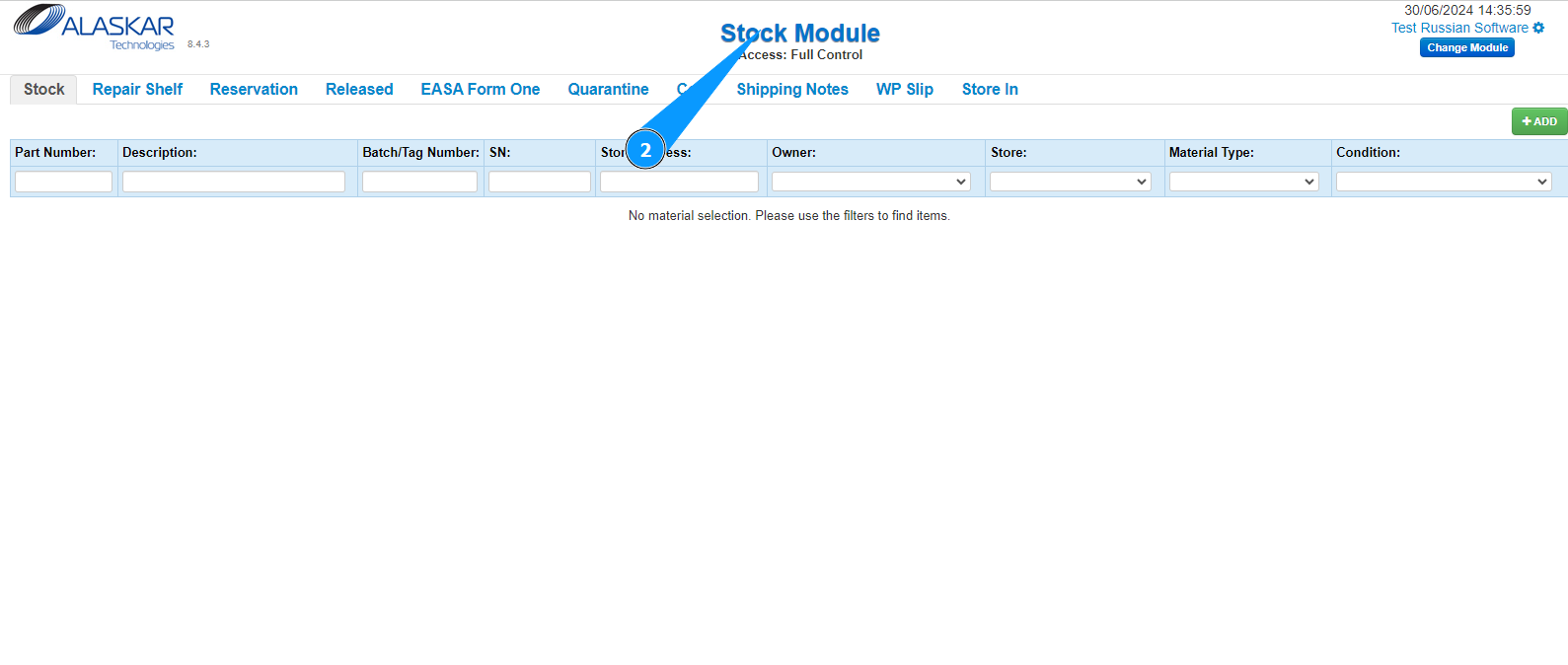This screenshot has height=665, width=1568.
Task: Click the date and time 30/06/2024
Action: (x=1467, y=10)
